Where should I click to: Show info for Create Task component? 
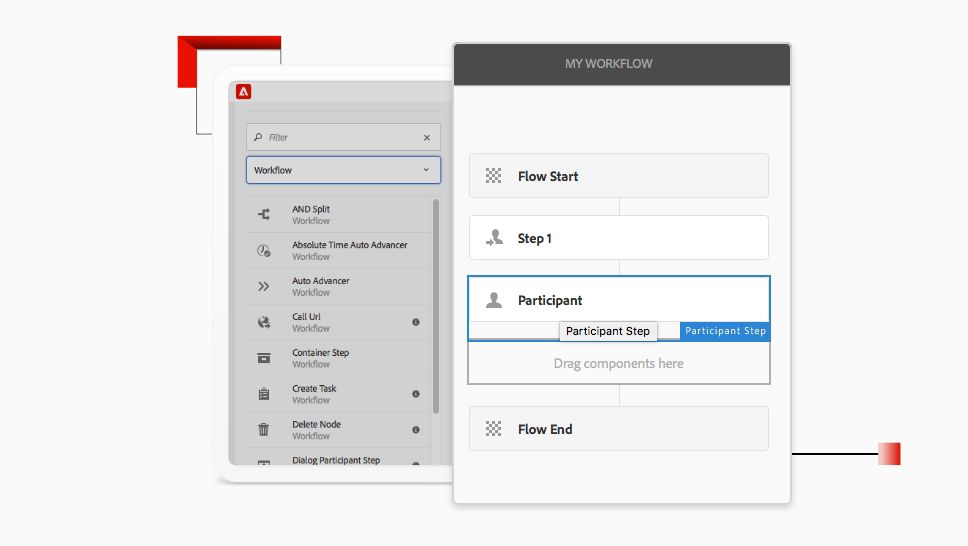tap(415, 393)
